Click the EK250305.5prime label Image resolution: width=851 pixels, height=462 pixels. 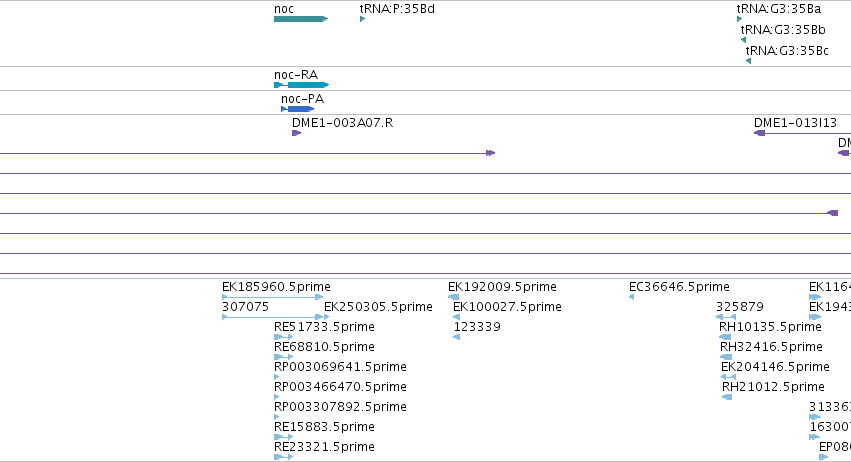pos(378,307)
